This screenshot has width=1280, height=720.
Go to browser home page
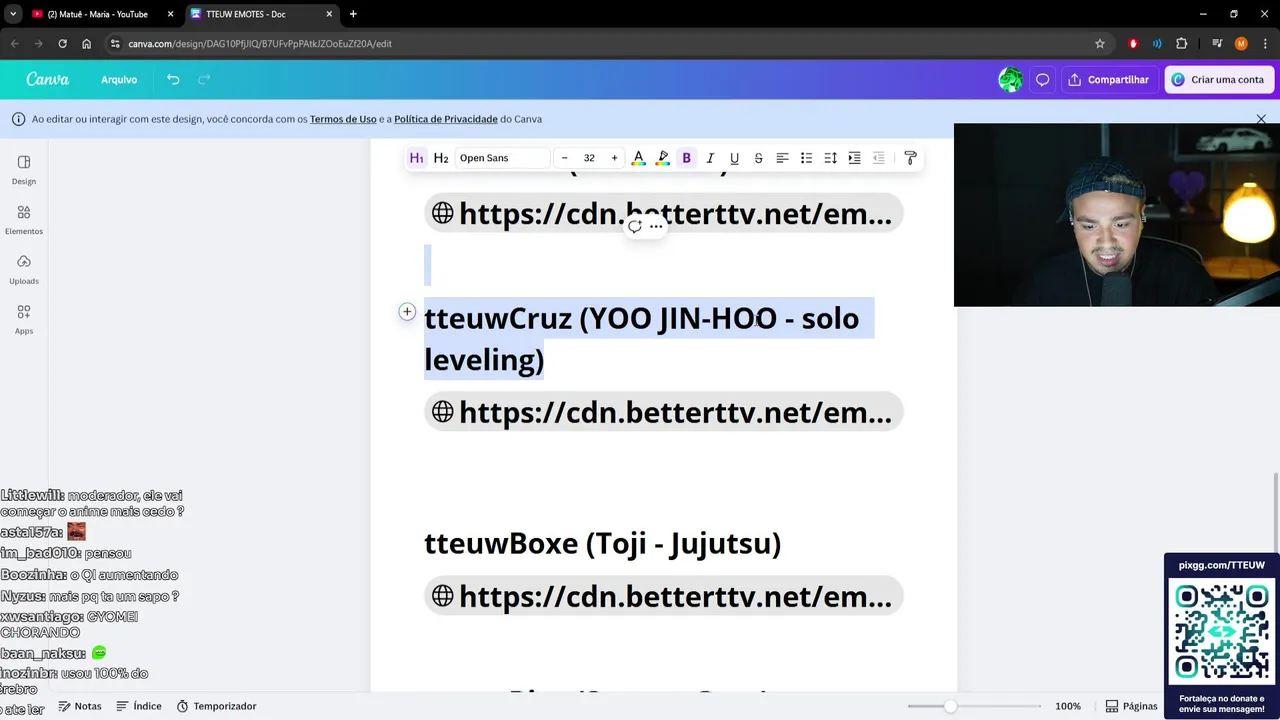click(86, 44)
